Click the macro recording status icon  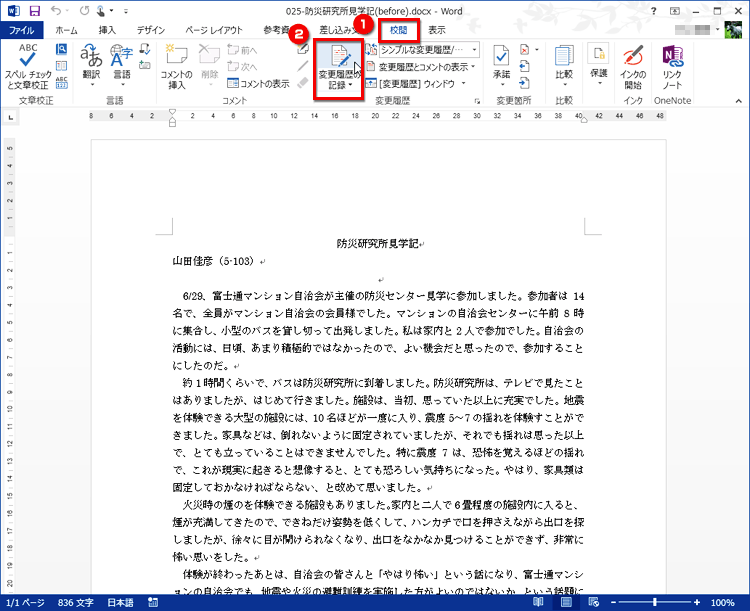tap(153, 602)
